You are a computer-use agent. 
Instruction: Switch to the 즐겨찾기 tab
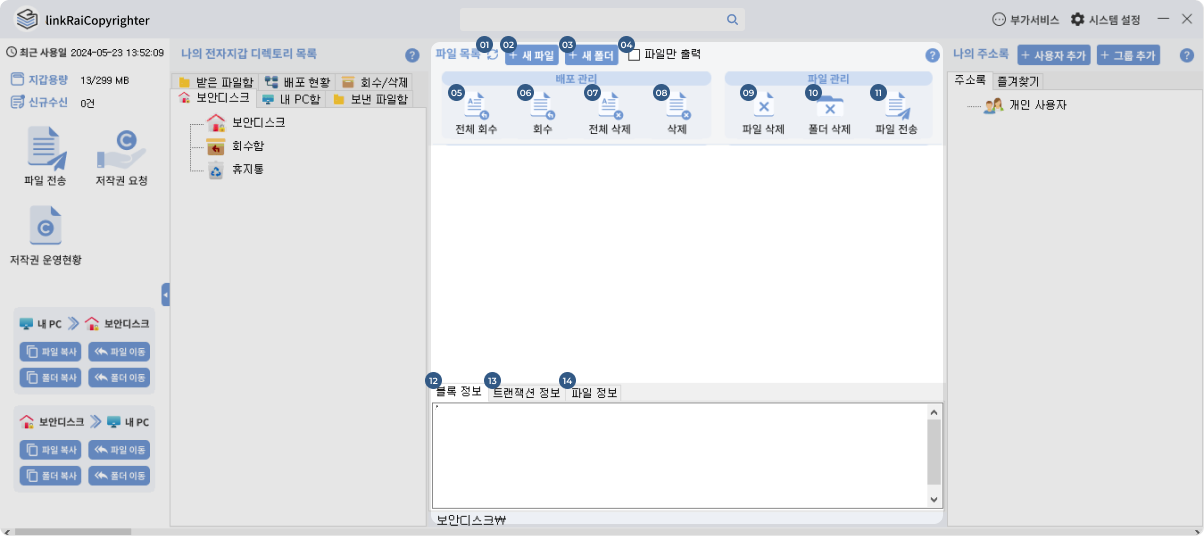coord(1017,81)
